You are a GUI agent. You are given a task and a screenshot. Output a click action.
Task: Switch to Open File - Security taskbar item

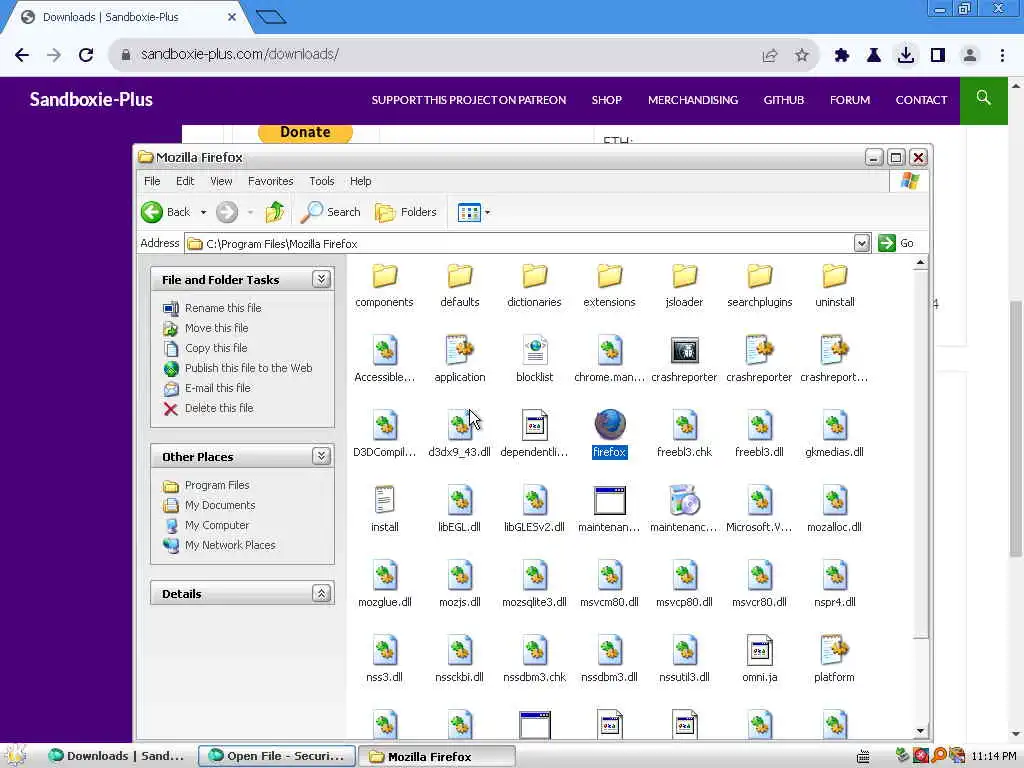coord(276,756)
